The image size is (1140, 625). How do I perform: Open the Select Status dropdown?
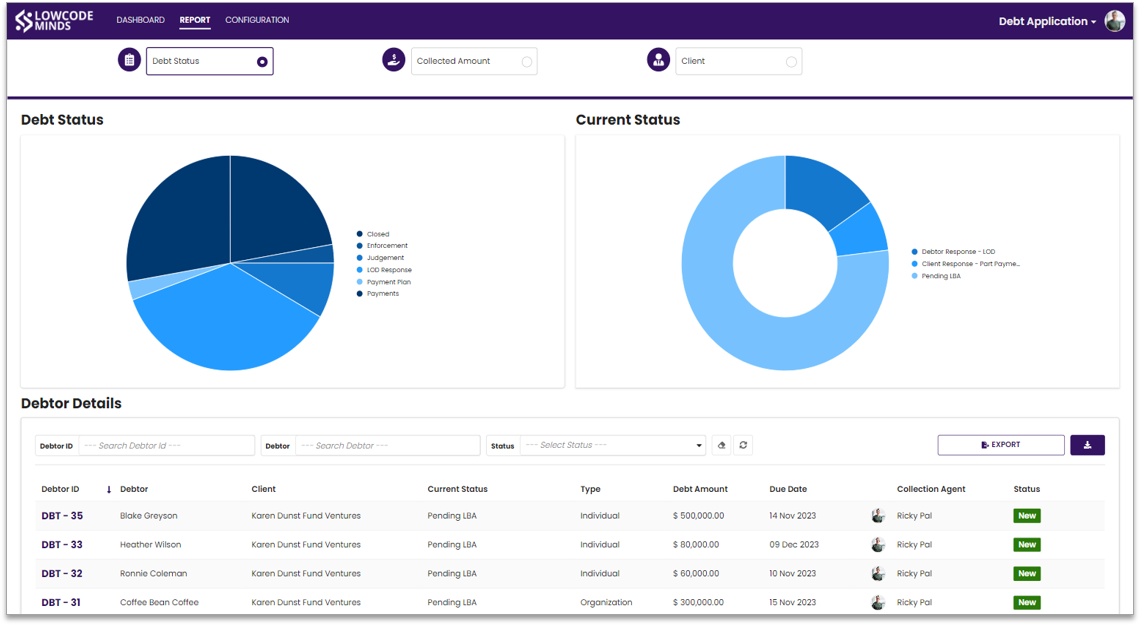pos(614,445)
